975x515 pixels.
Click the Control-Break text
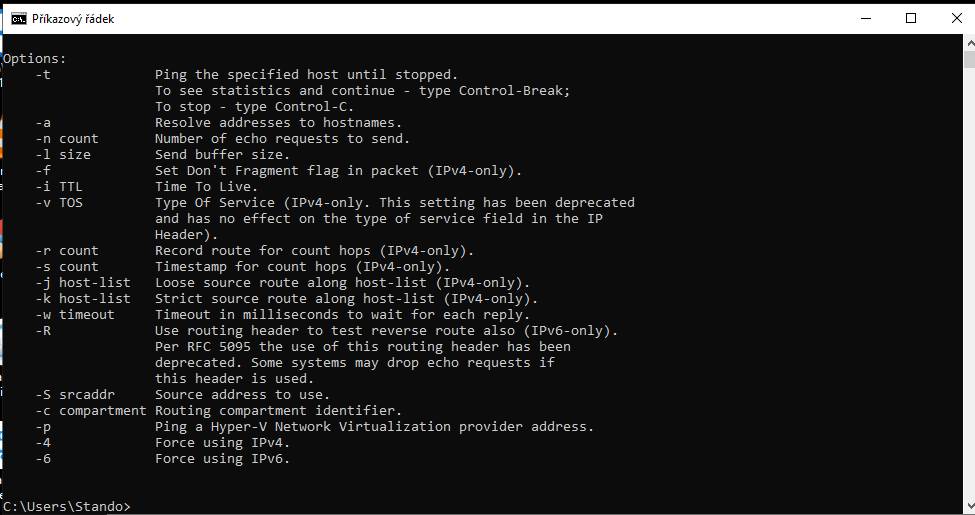pyautogui.click(x=511, y=90)
